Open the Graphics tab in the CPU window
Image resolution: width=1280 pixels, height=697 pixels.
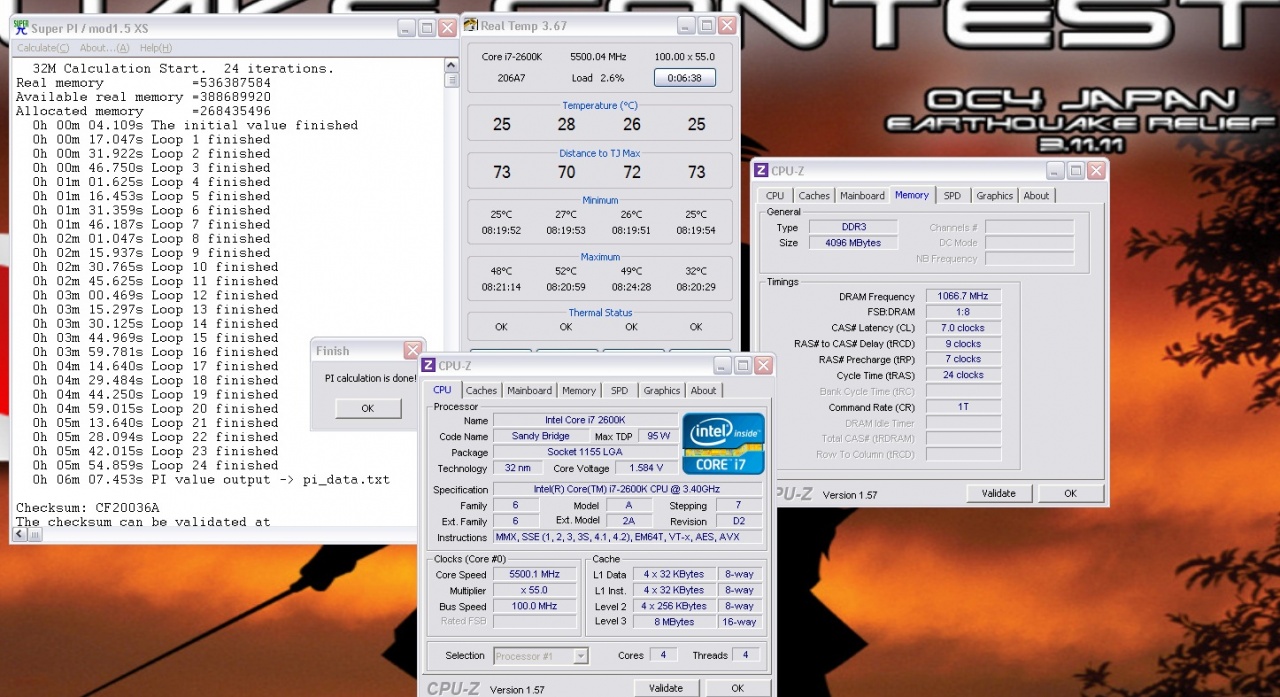(x=661, y=391)
